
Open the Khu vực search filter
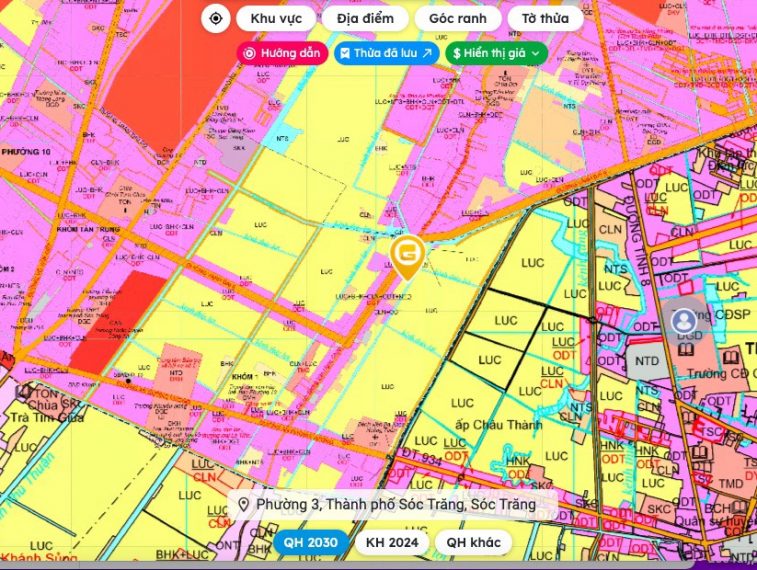pos(275,19)
